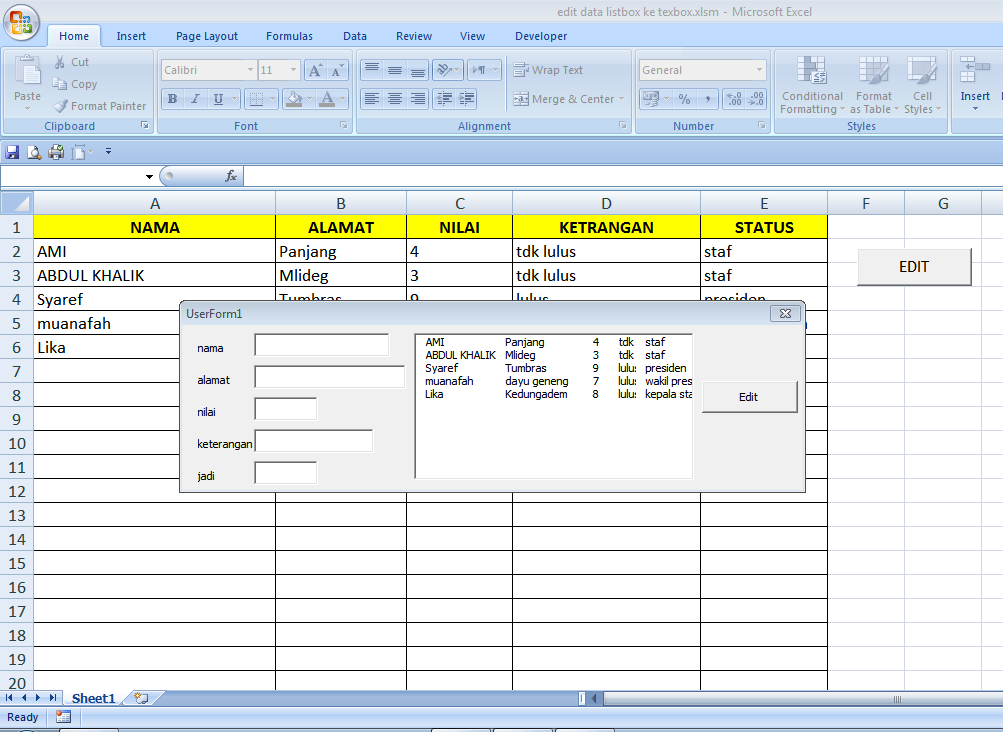Click Increase Decimal in the Number group
This screenshot has width=1003, height=732.
[733, 99]
